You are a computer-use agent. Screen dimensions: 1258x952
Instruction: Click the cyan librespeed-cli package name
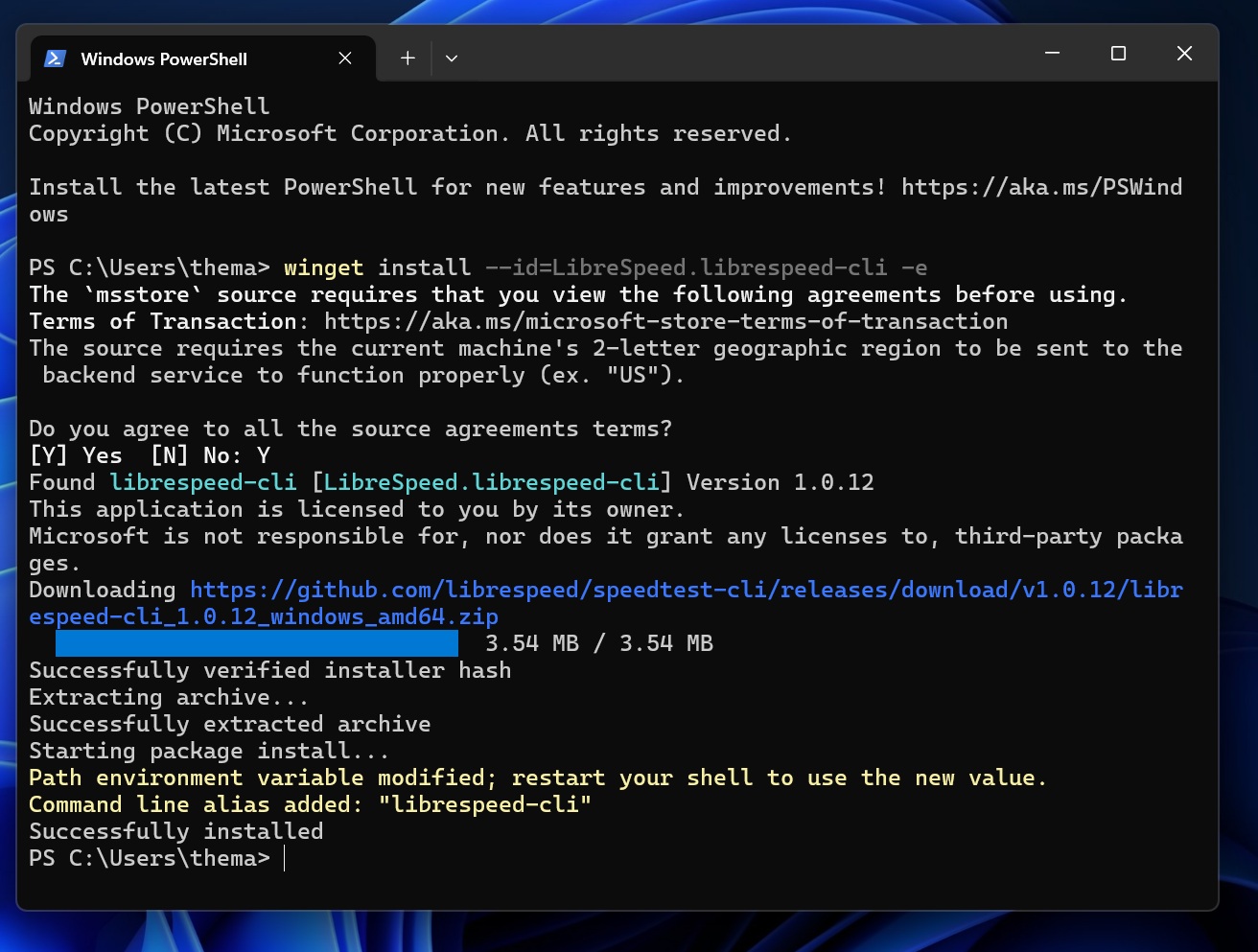[203, 482]
